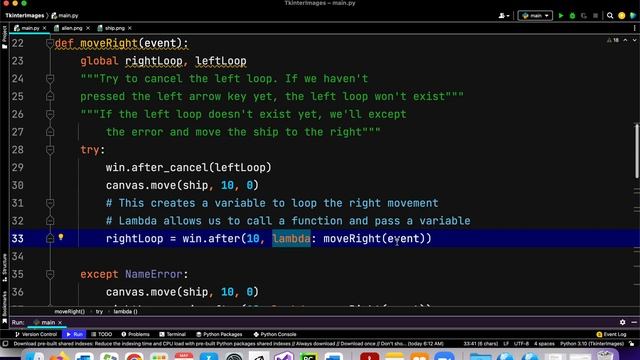The height and width of the screenshot is (360, 640).
Task: Collapse the docstring fold marker at line 26
Action: click(x=50, y=114)
